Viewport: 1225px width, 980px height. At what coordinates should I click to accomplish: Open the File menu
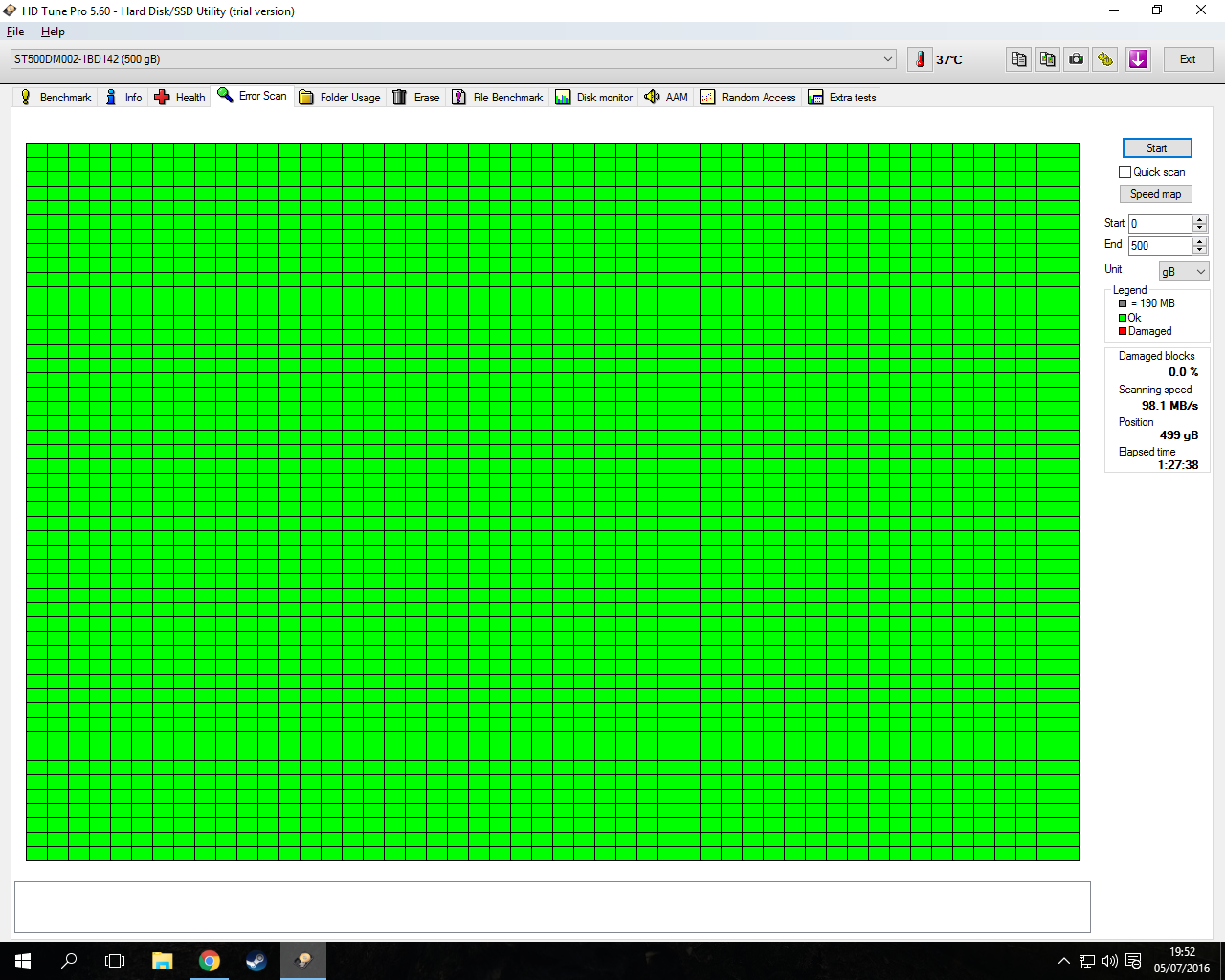click(x=15, y=32)
